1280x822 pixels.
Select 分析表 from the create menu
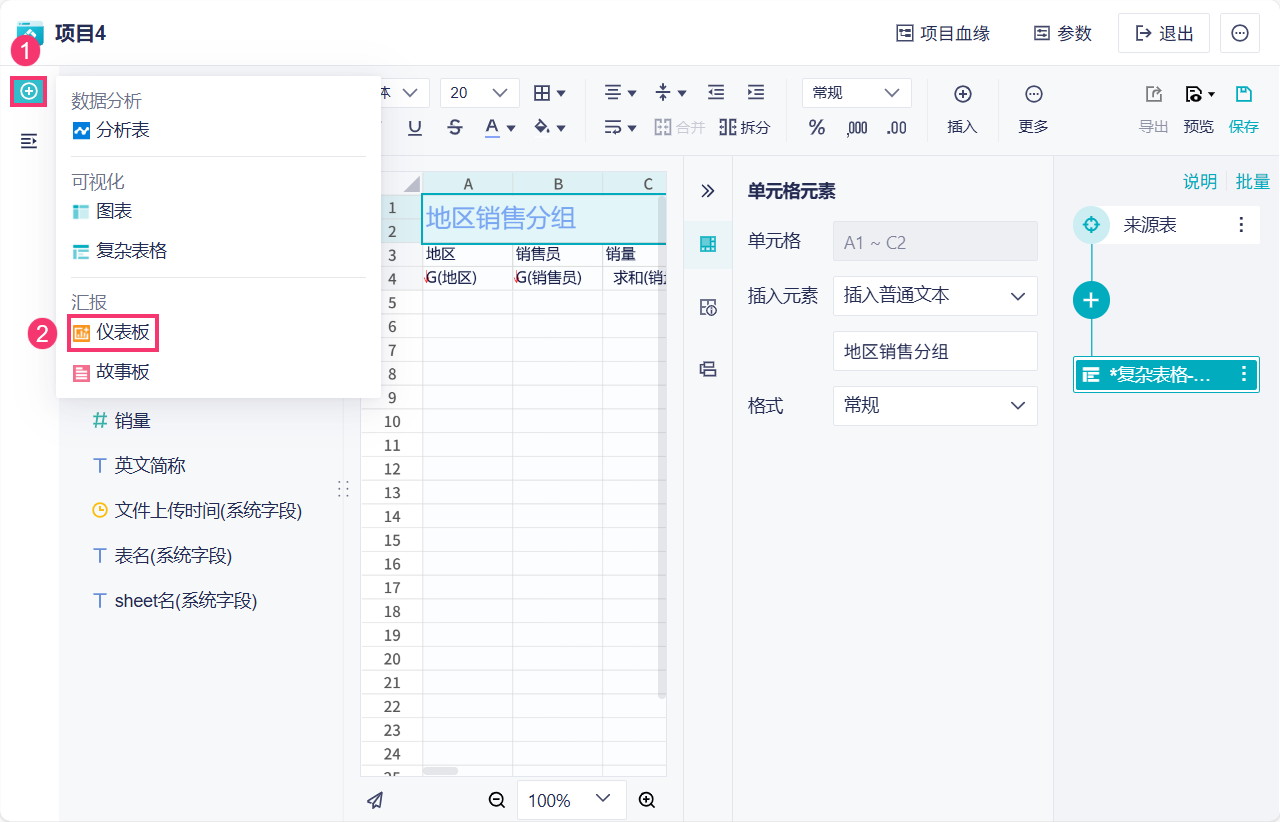[x=111, y=130]
